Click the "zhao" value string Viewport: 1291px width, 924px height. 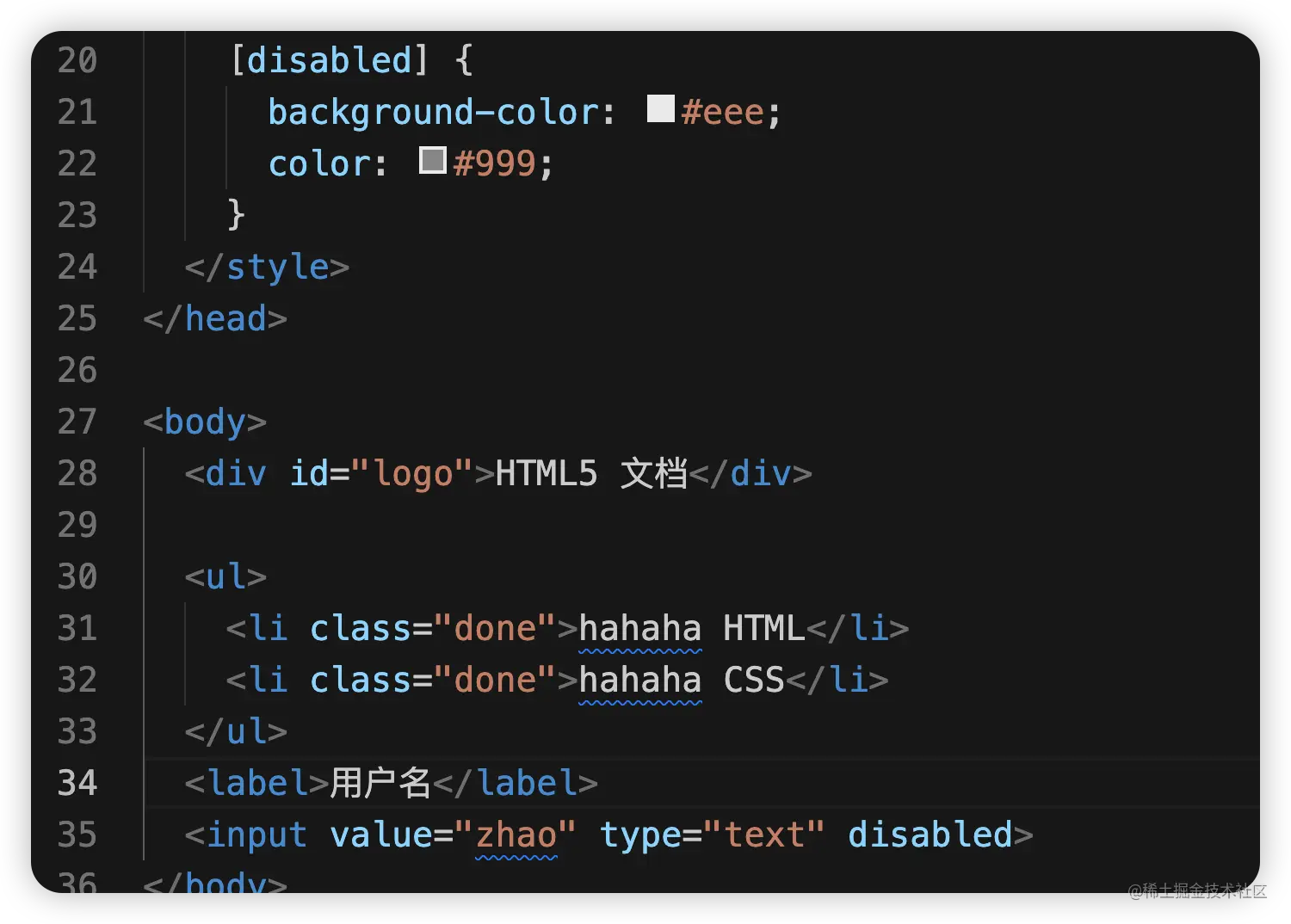516,835
